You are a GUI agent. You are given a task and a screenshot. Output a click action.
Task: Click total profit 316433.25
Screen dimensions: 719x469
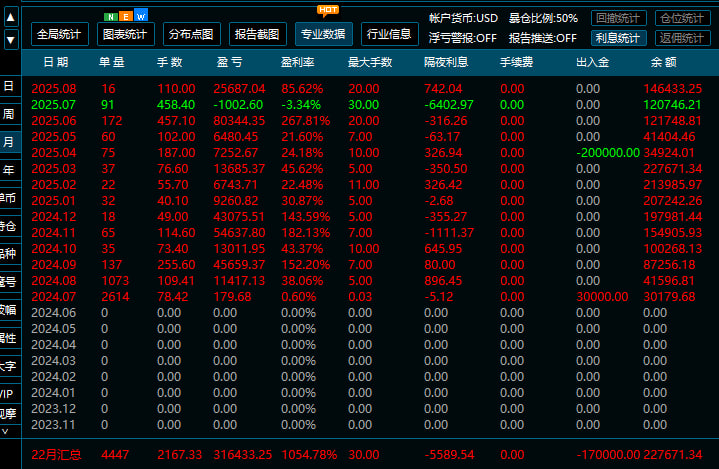coord(243,455)
